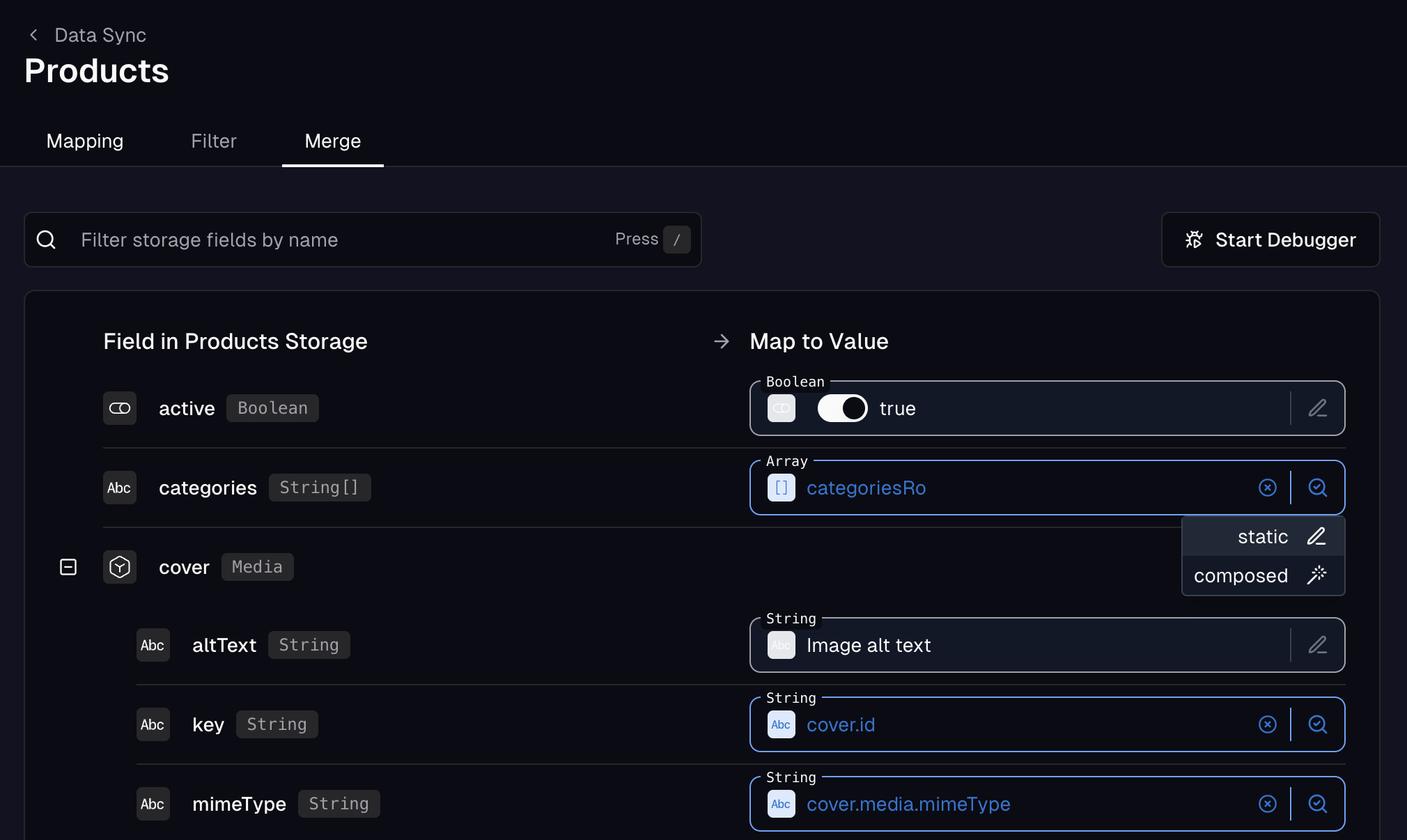Switch to the Filter tab
This screenshot has width=1407, height=840.
(x=213, y=141)
